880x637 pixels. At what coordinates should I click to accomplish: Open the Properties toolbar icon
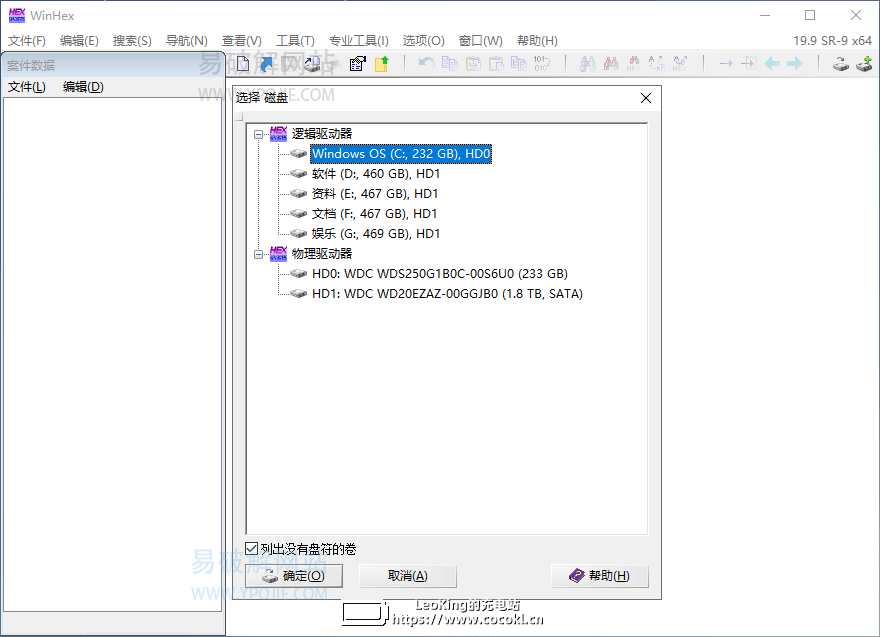pyautogui.click(x=358, y=64)
